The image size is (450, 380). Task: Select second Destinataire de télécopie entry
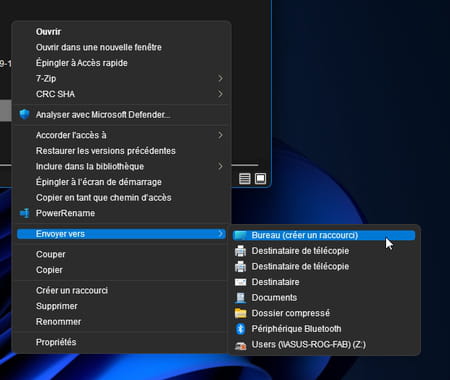tap(324, 266)
